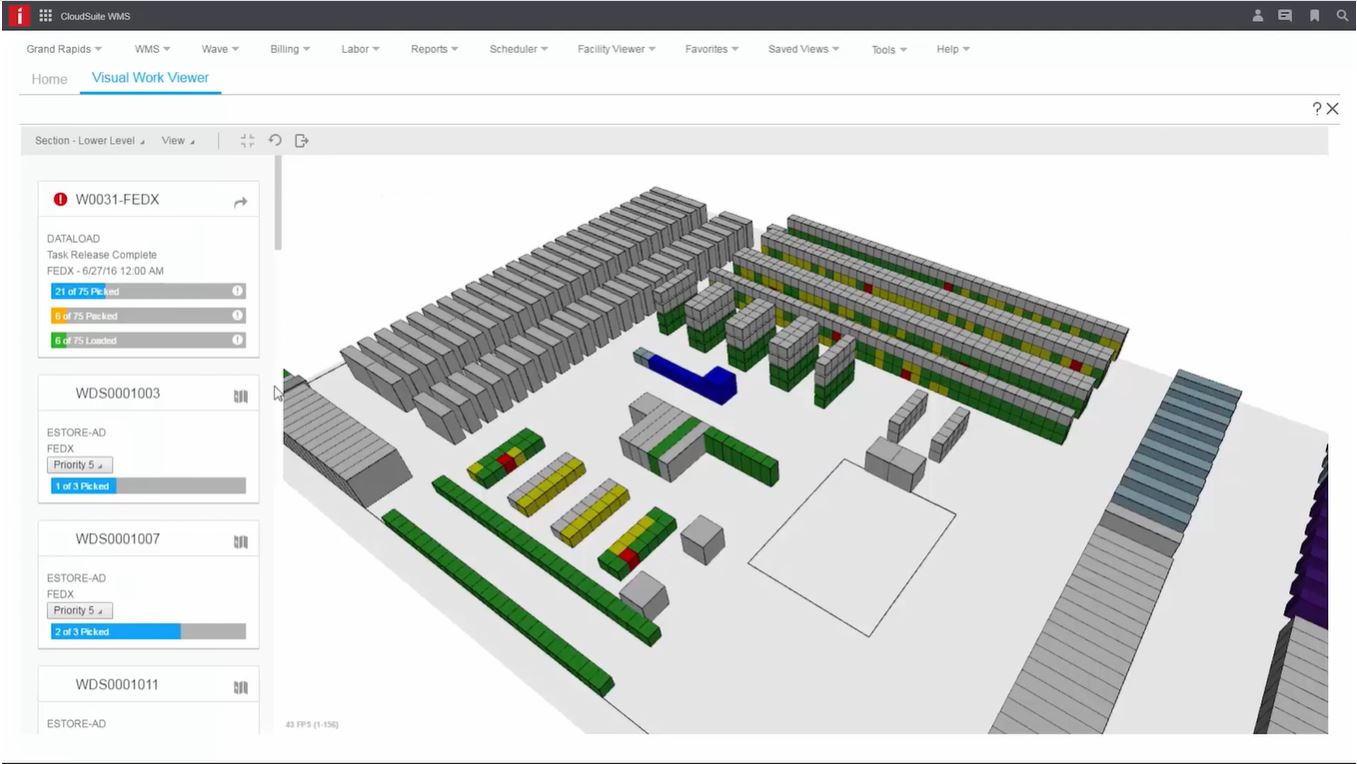Open the Scheduler menu
The image size is (1357, 764).
[518, 49]
